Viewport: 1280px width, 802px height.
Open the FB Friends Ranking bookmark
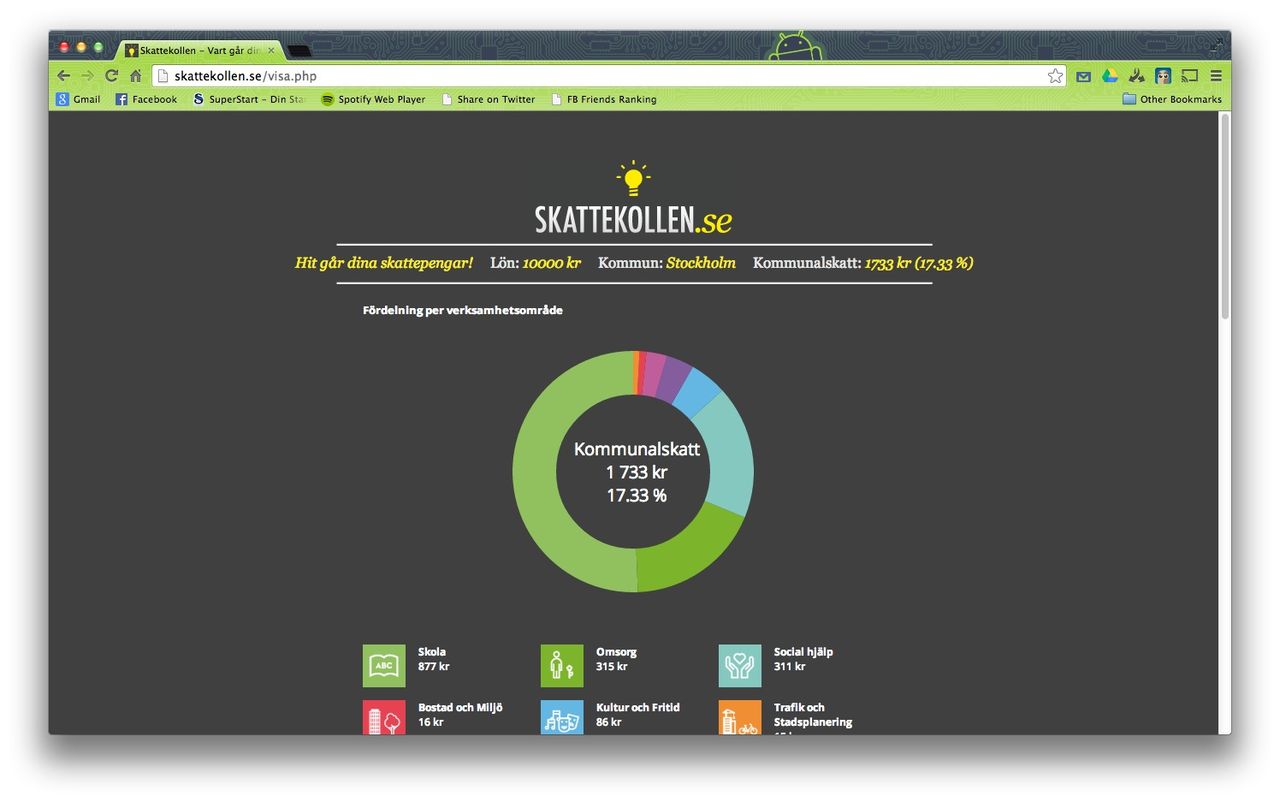[x=604, y=99]
